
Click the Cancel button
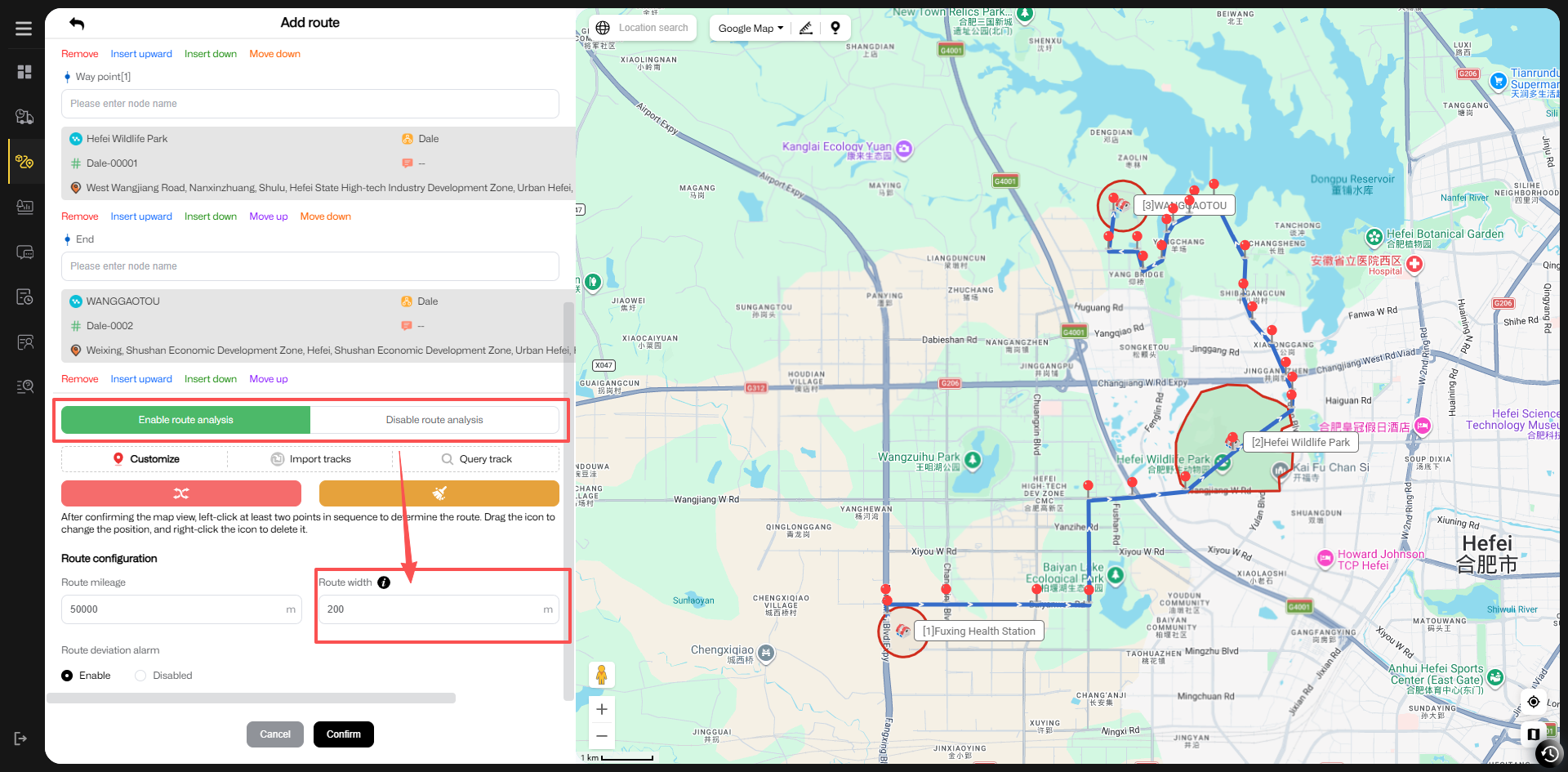[275, 734]
